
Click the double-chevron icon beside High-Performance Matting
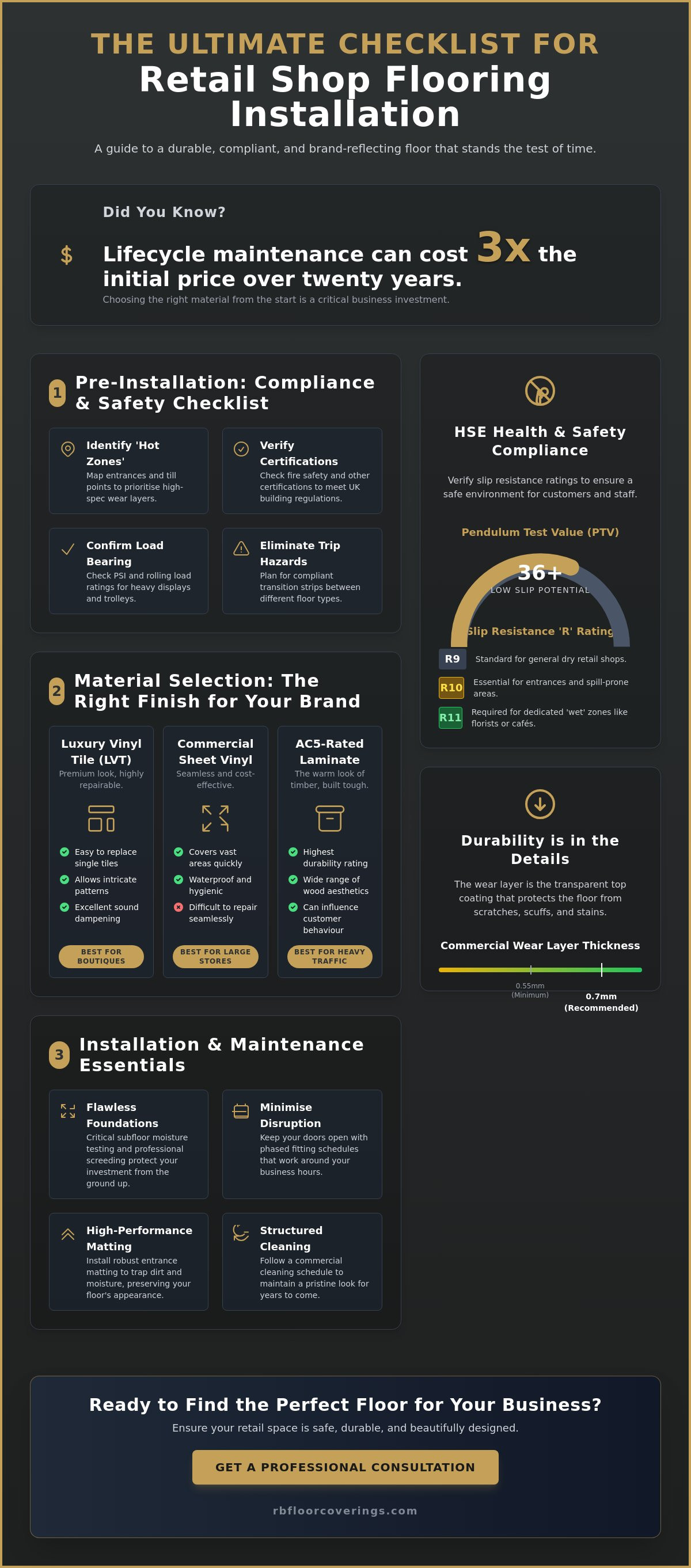pyautogui.click(x=68, y=1234)
